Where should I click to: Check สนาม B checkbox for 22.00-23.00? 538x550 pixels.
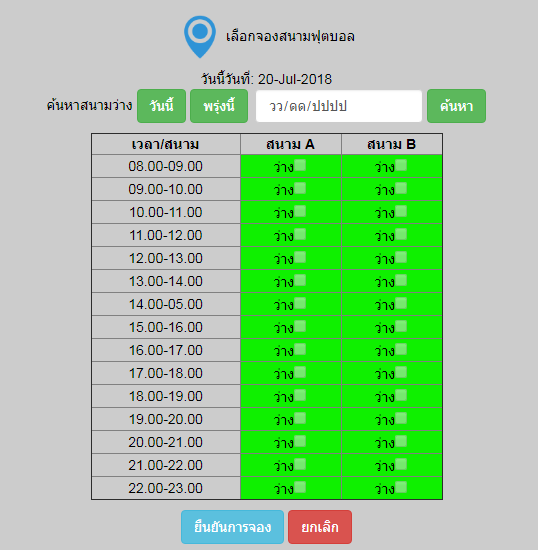point(401,487)
